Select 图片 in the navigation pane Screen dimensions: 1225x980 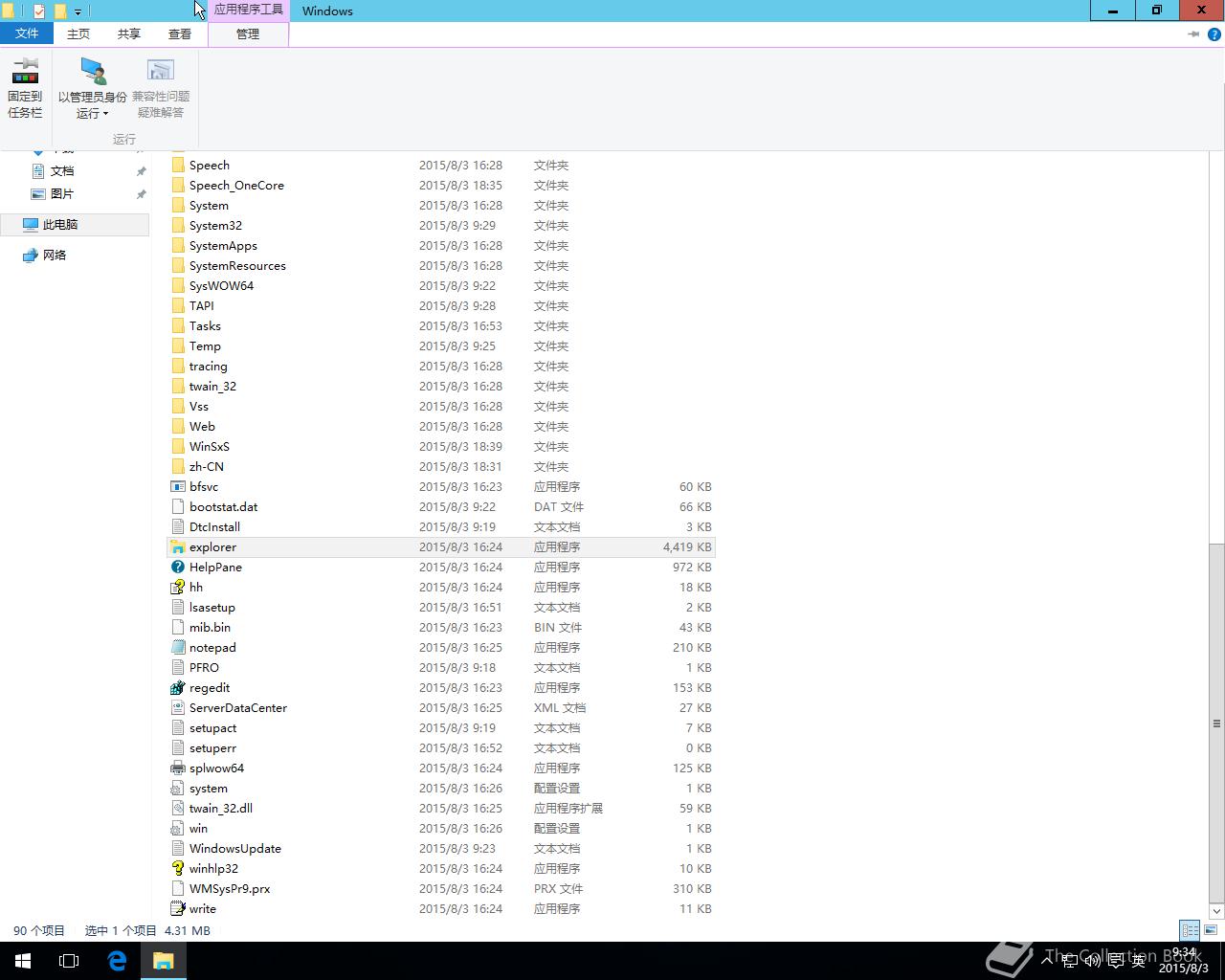(62, 193)
